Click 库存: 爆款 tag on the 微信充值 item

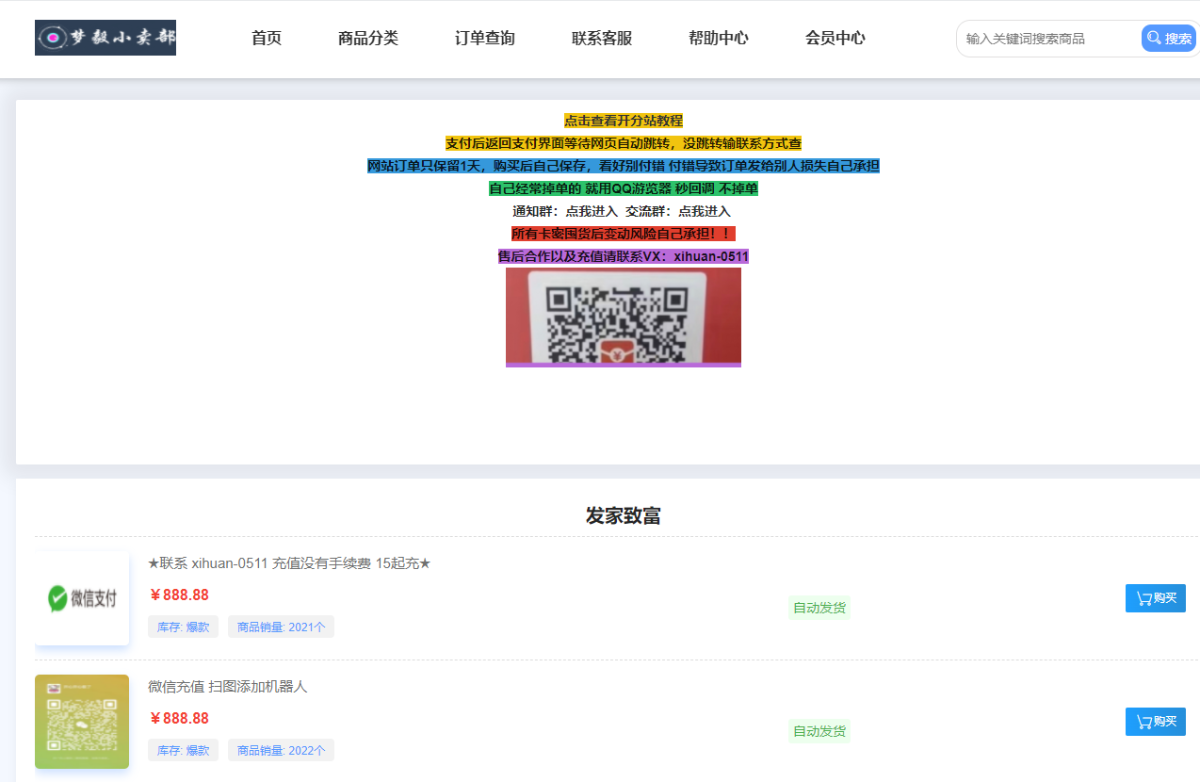183,750
